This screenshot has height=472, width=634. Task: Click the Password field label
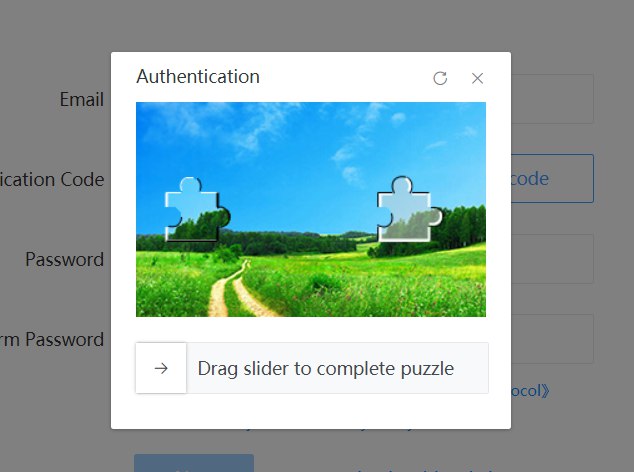point(65,259)
